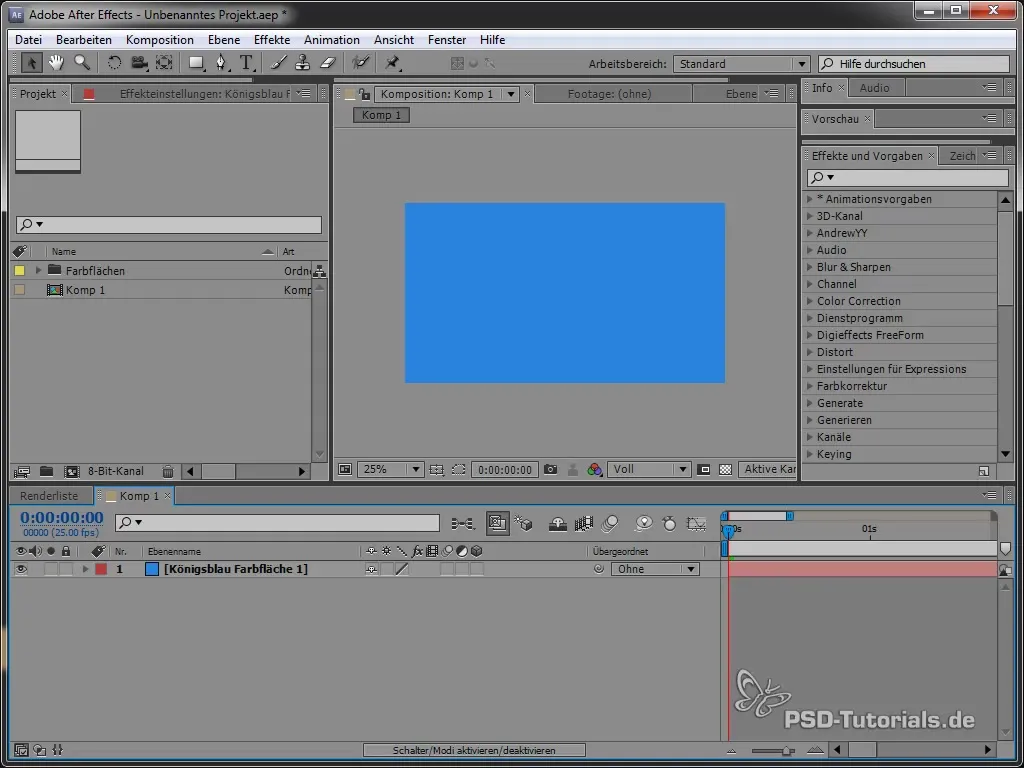Open the Effekte menu
Screen dimensions: 1024x768
(x=272, y=40)
